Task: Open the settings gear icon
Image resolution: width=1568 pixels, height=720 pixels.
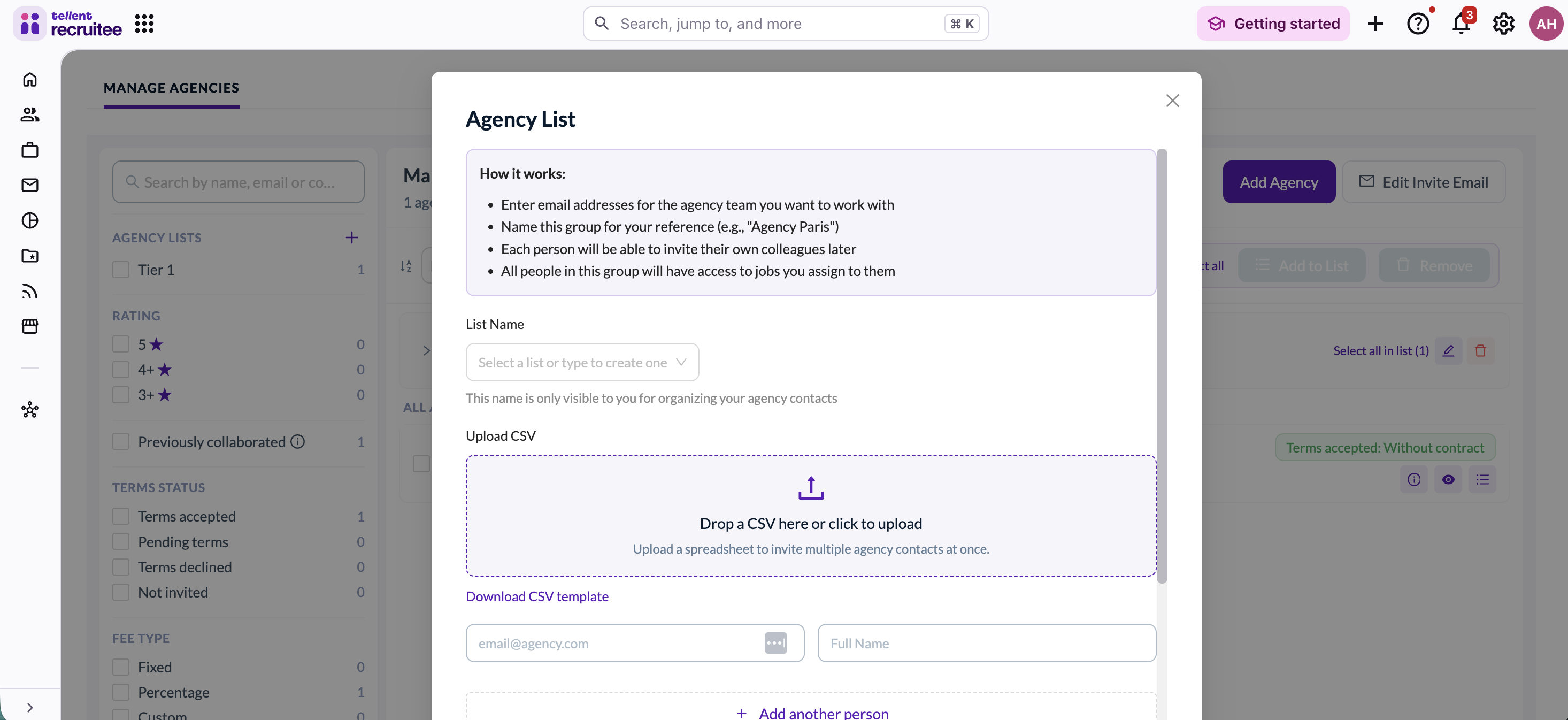Action: pyautogui.click(x=1503, y=24)
